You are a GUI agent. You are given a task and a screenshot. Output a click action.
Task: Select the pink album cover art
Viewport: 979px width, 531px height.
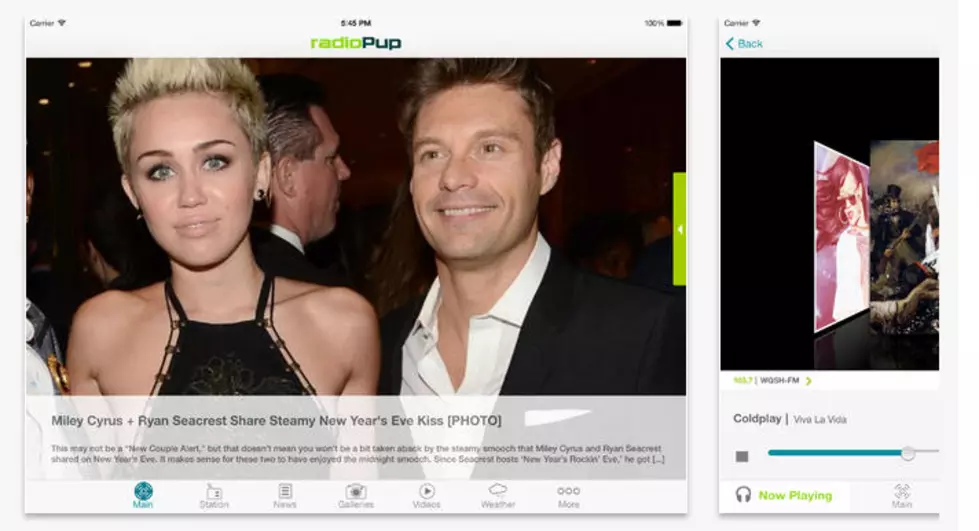841,237
